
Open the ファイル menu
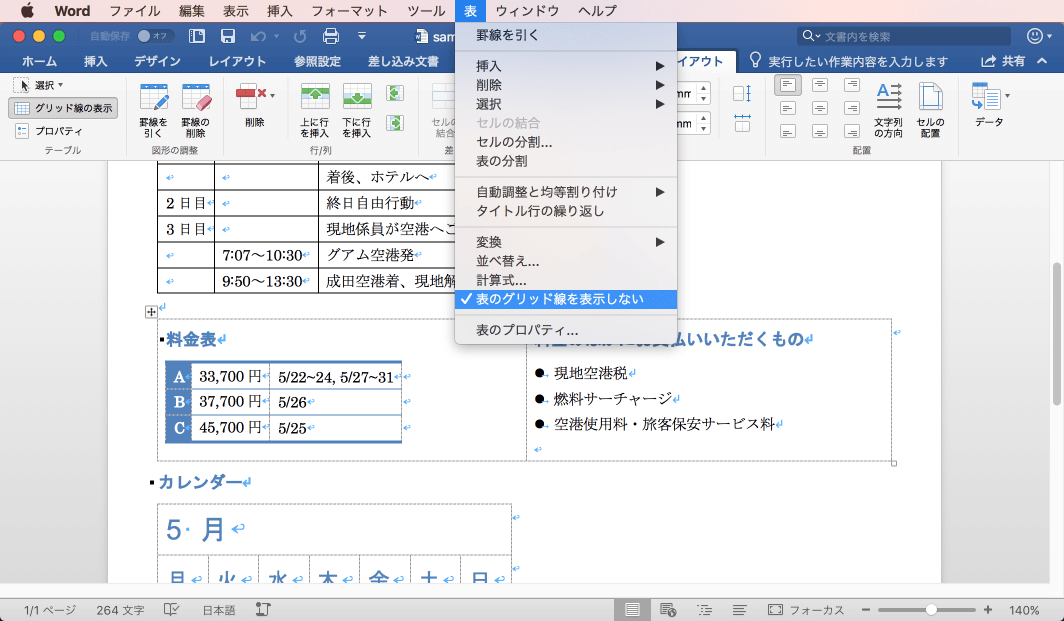[x=134, y=11]
